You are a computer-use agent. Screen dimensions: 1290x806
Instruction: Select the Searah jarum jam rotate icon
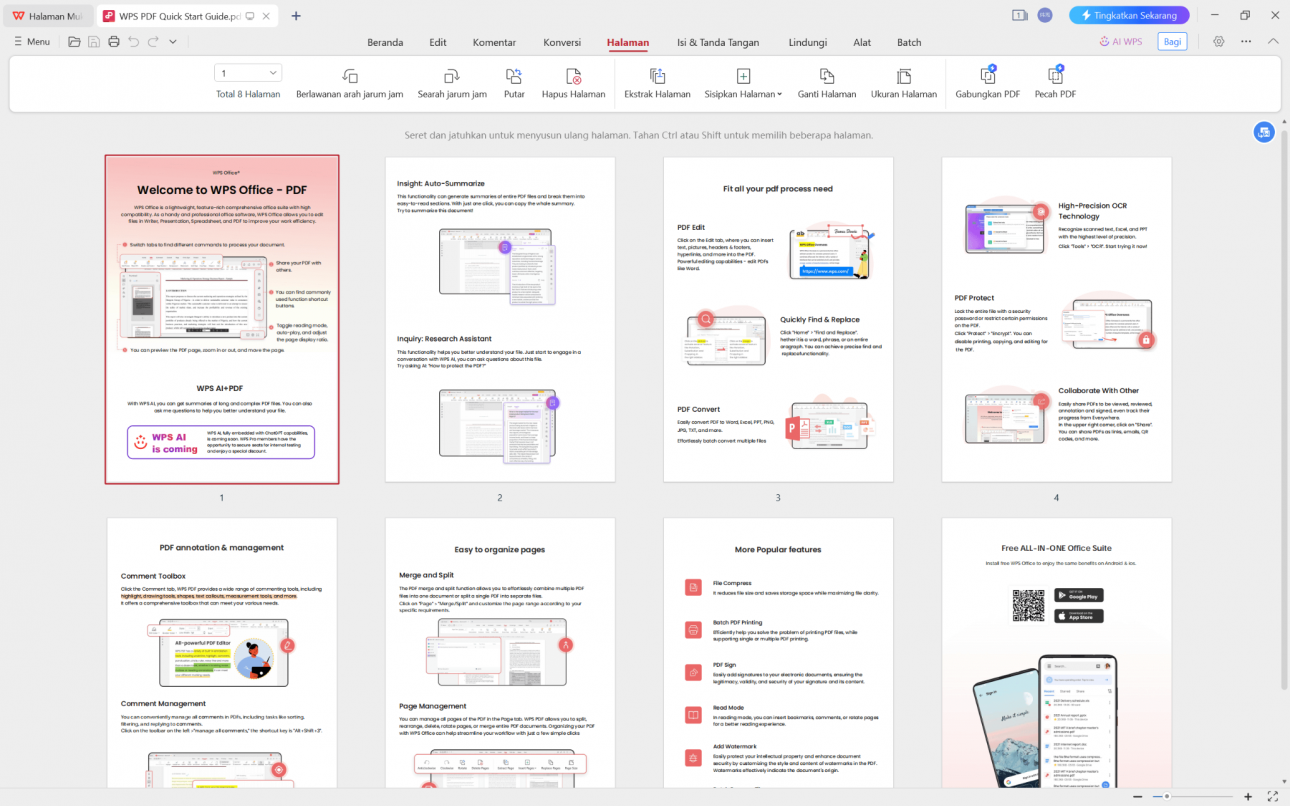450,74
